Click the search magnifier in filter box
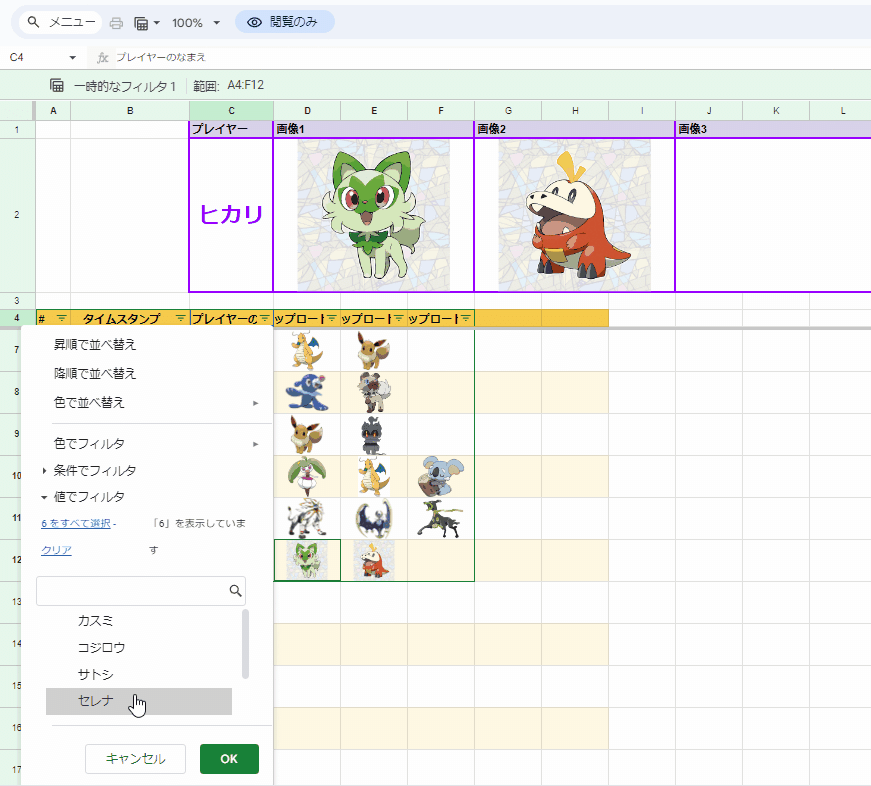The width and height of the screenshot is (871, 786). click(236, 590)
